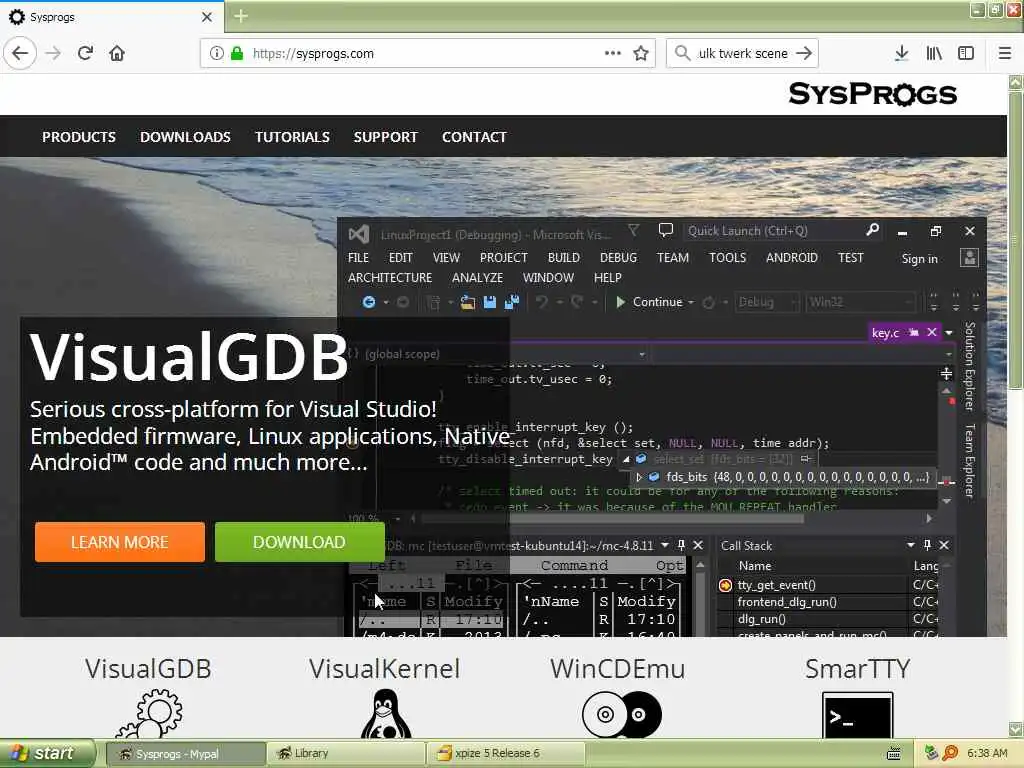Open the VisualKernel product heading link

pos(385,669)
